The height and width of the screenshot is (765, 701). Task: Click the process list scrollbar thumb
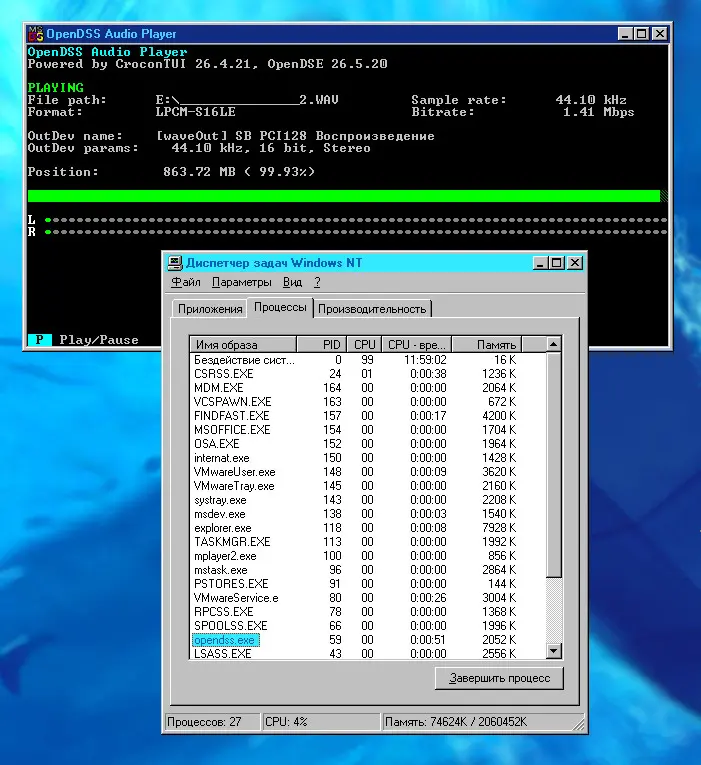(x=553, y=464)
